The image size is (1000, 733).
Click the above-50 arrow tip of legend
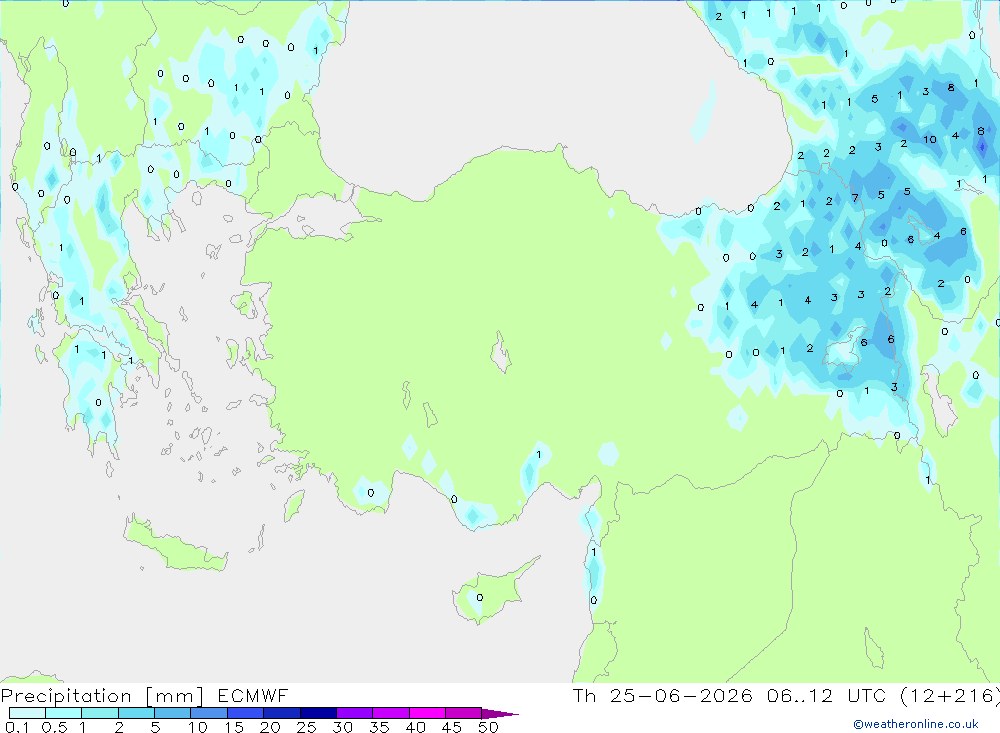(499, 713)
